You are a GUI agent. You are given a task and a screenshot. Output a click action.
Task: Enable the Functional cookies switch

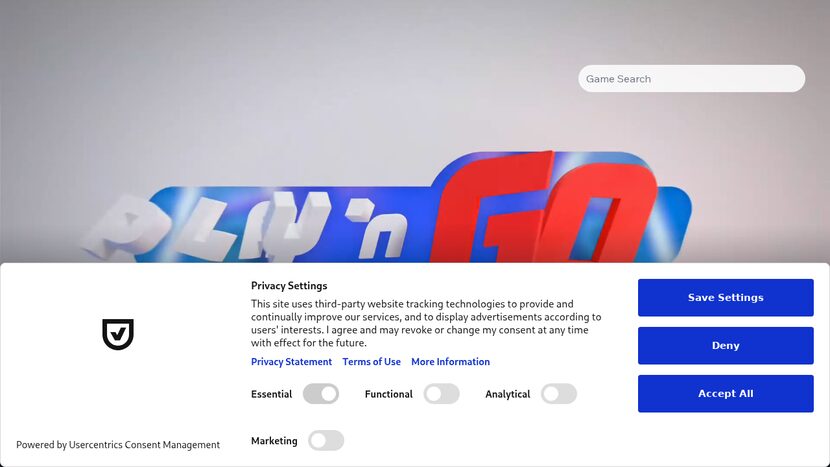tap(441, 394)
